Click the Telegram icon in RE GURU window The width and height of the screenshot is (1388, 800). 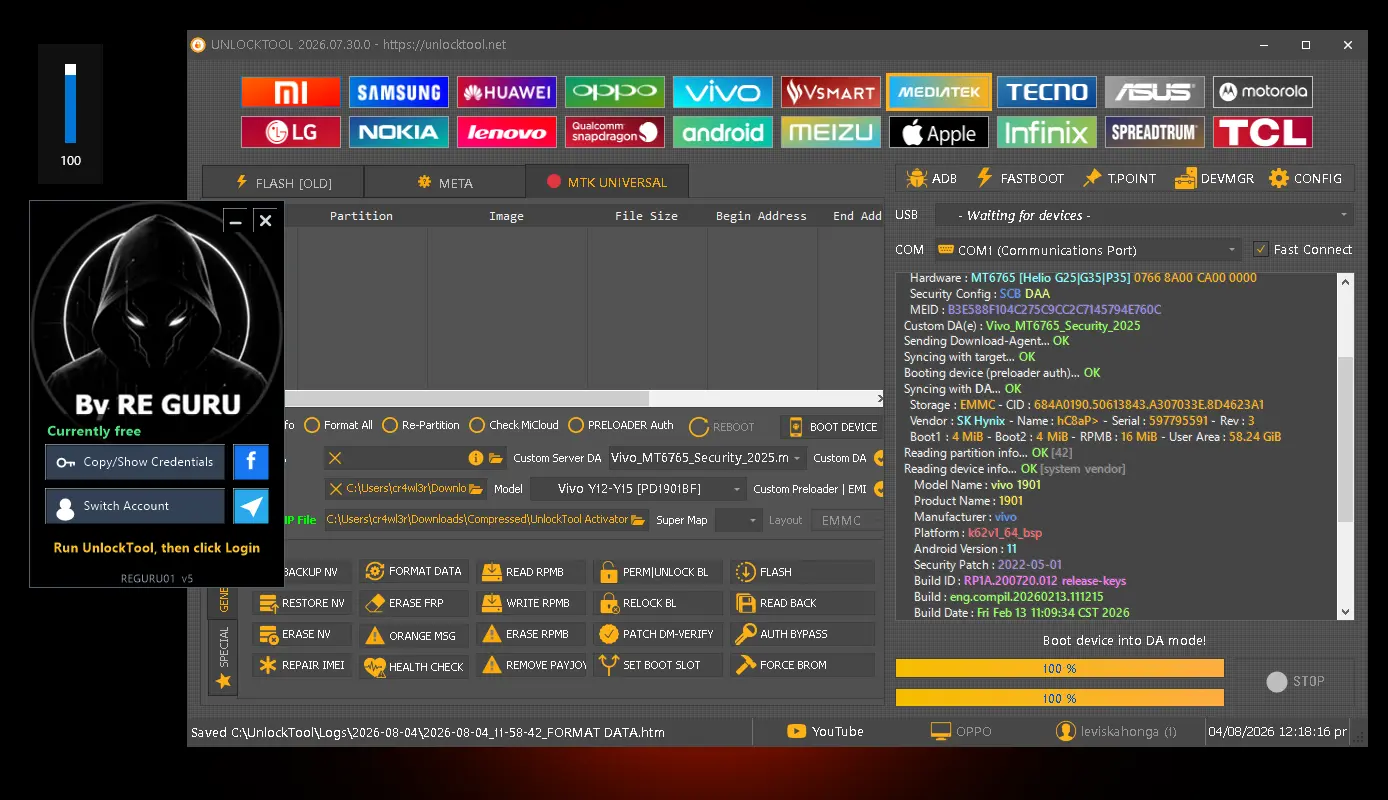(251, 506)
